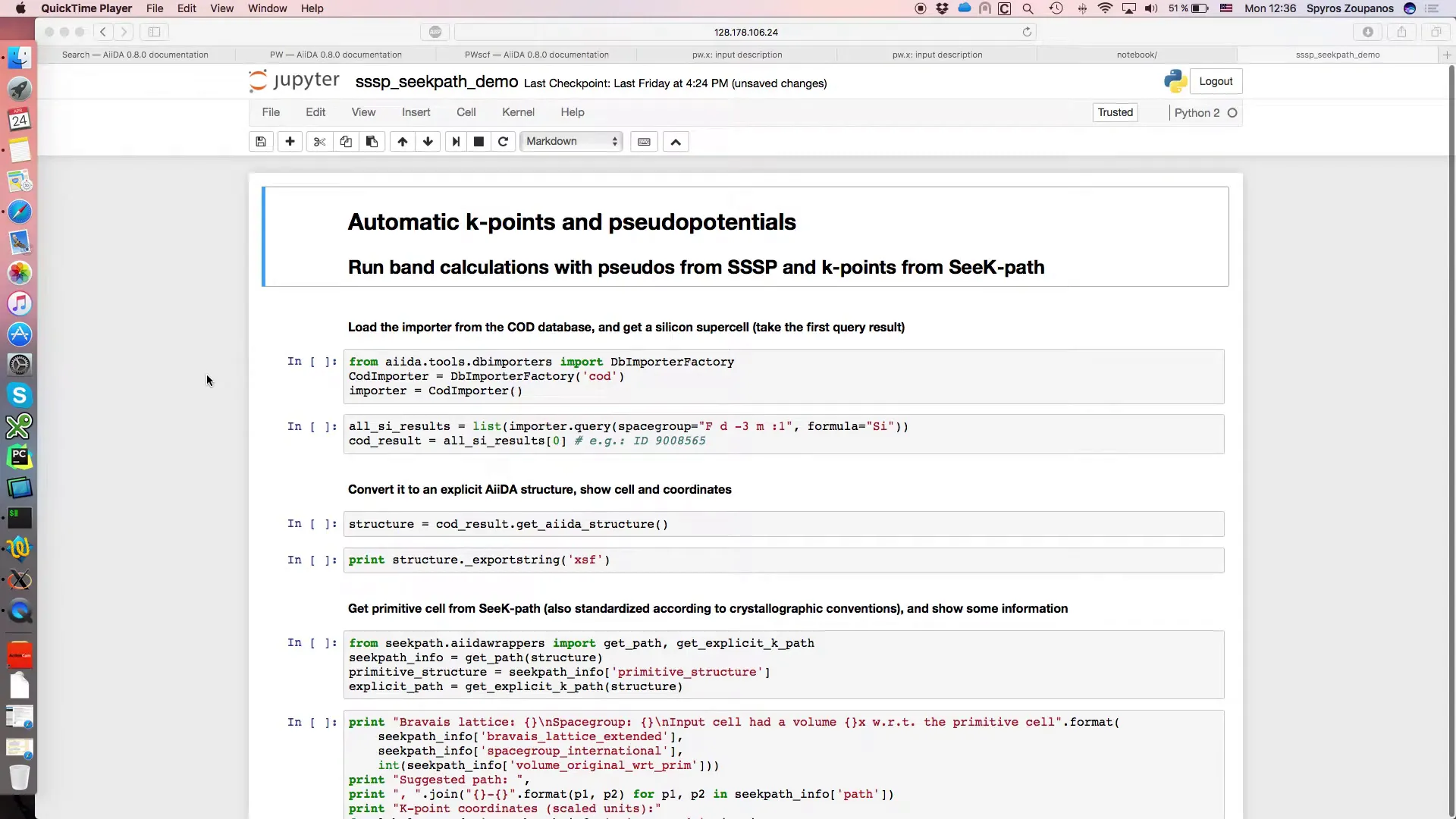This screenshot has width=1456, height=819.
Task: Open the Dropbox menu bar icon
Action: tap(942, 8)
